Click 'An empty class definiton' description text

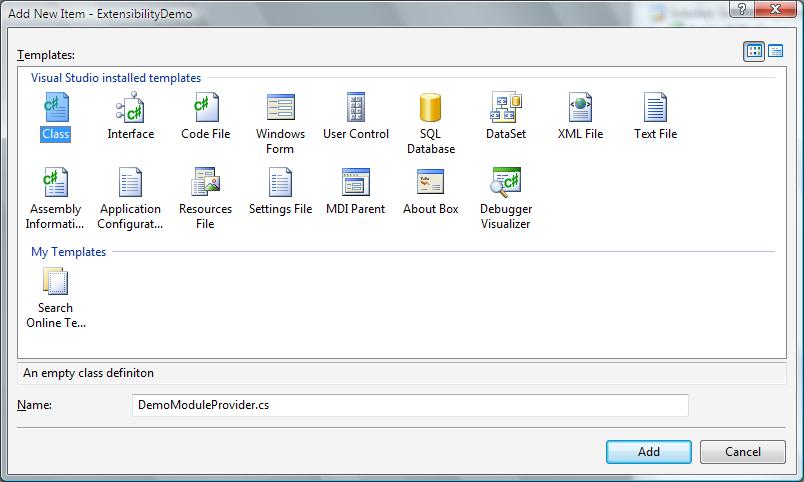pyautogui.click(x=88, y=373)
